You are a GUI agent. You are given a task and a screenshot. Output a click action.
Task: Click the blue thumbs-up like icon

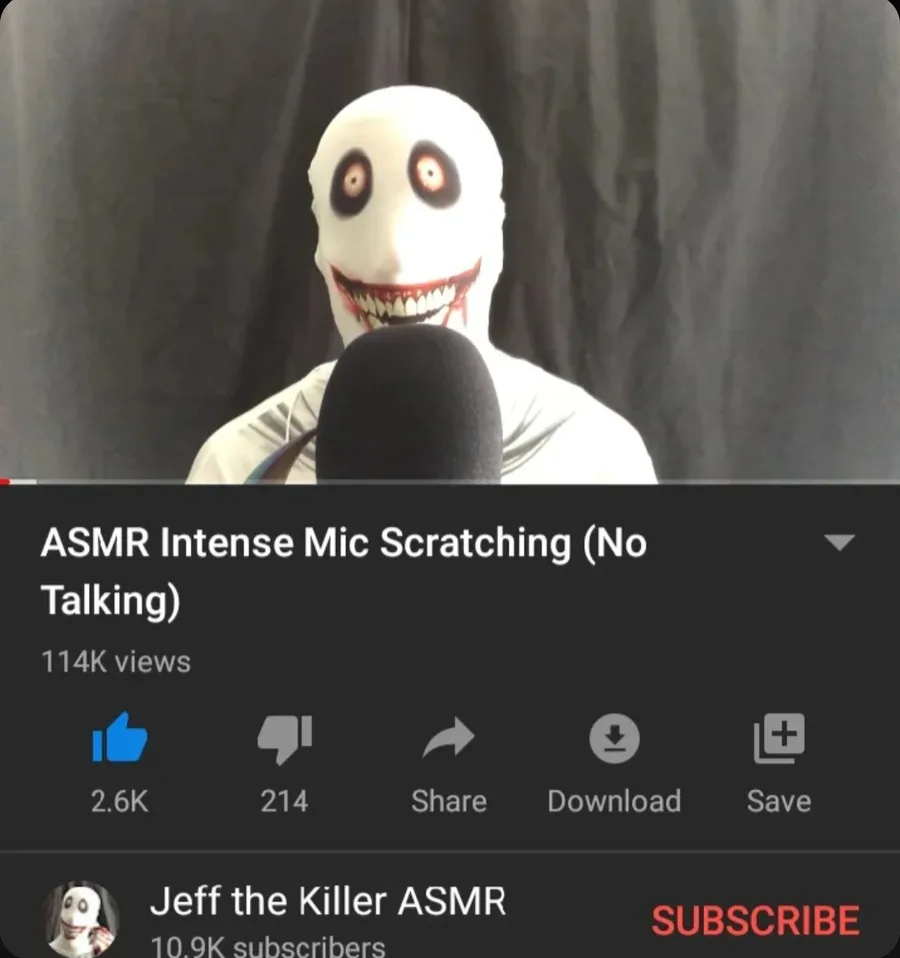click(120, 737)
